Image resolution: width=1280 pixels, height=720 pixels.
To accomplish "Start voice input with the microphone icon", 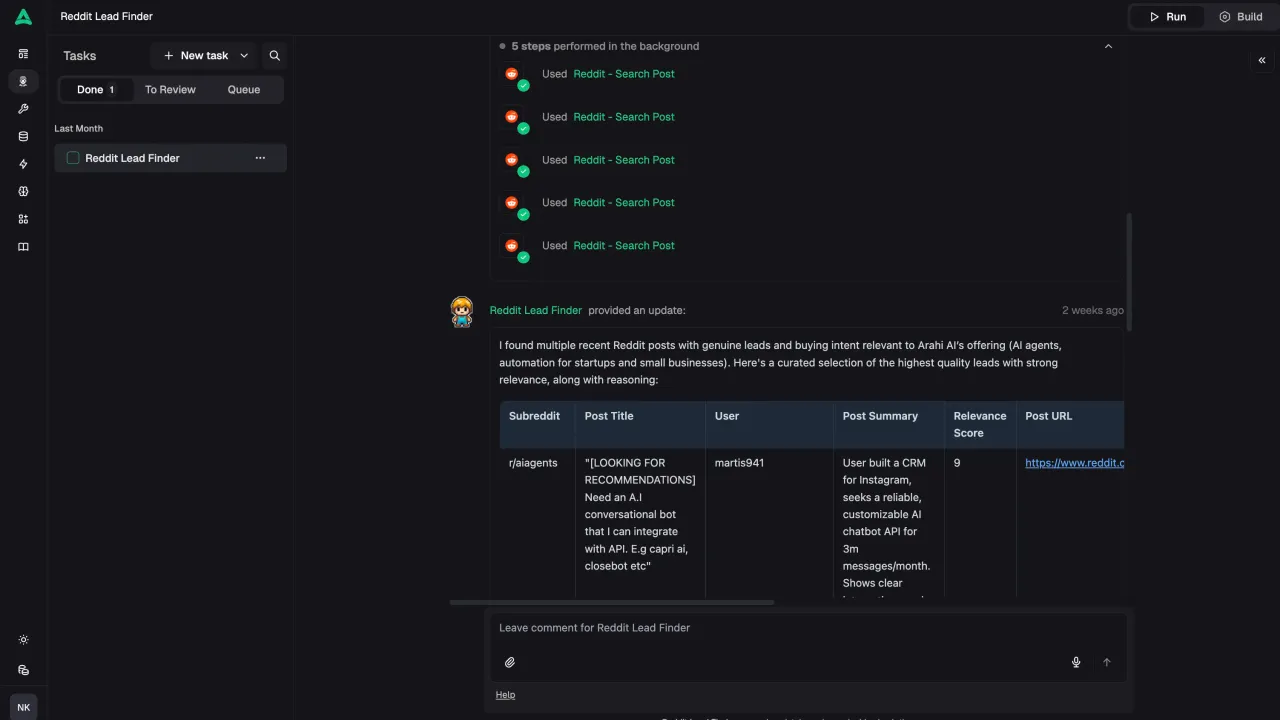I will [x=1076, y=662].
